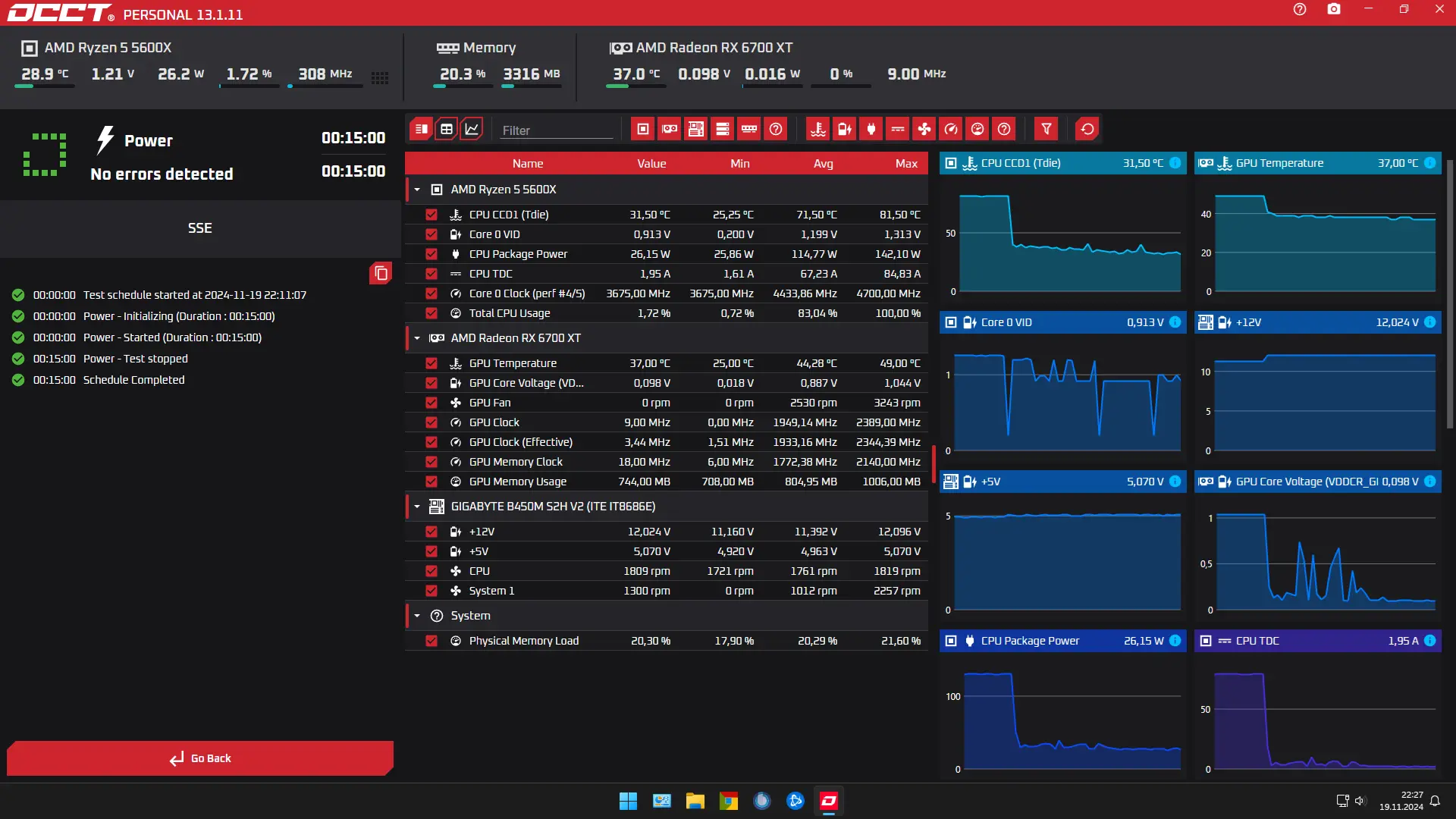Open the +12V graph header
The image size is (1456, 819).
point(1318,322)
